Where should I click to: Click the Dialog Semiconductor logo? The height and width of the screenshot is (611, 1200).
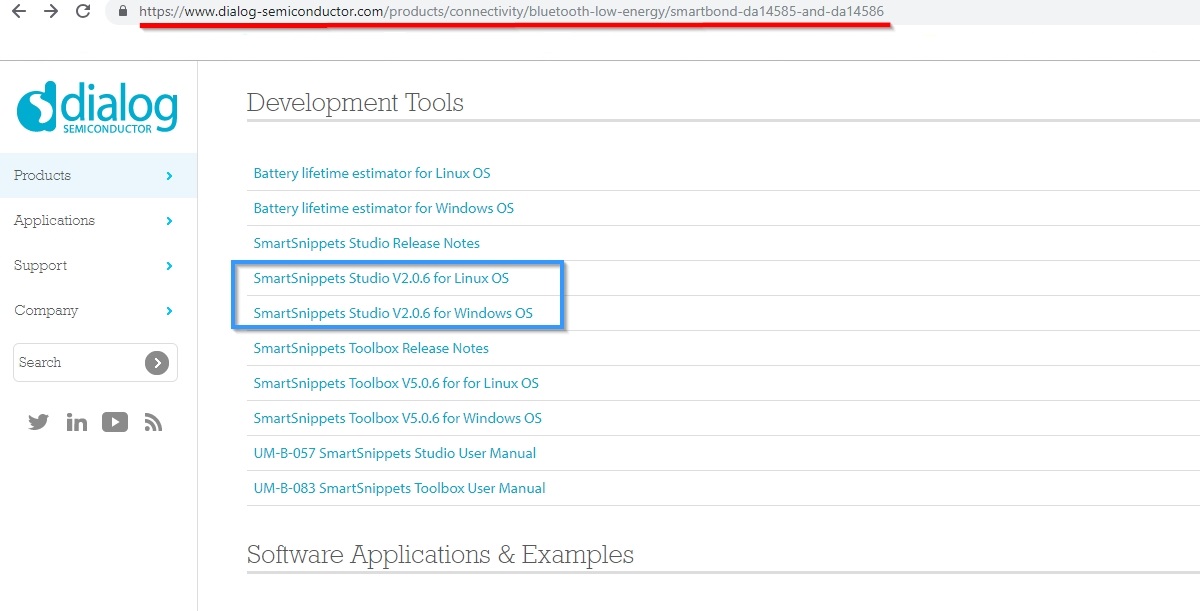tap(97, 108)
